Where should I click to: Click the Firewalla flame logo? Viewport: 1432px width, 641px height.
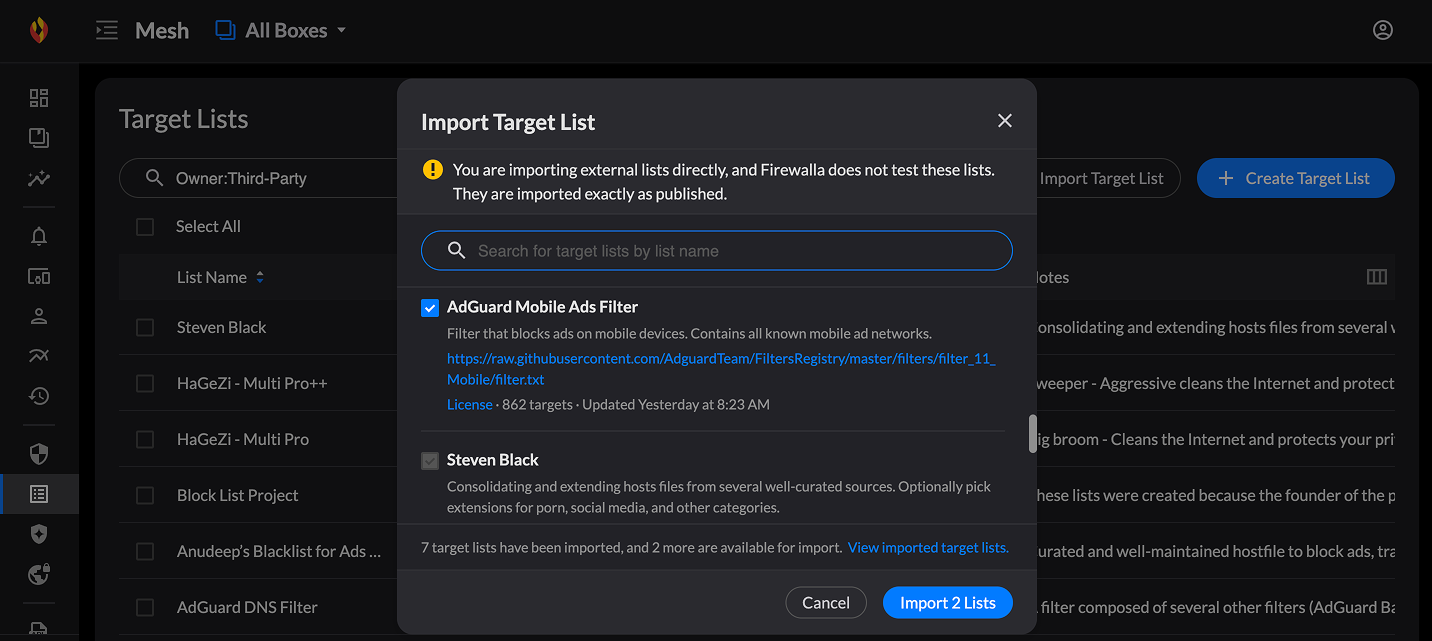coord(39,30)
